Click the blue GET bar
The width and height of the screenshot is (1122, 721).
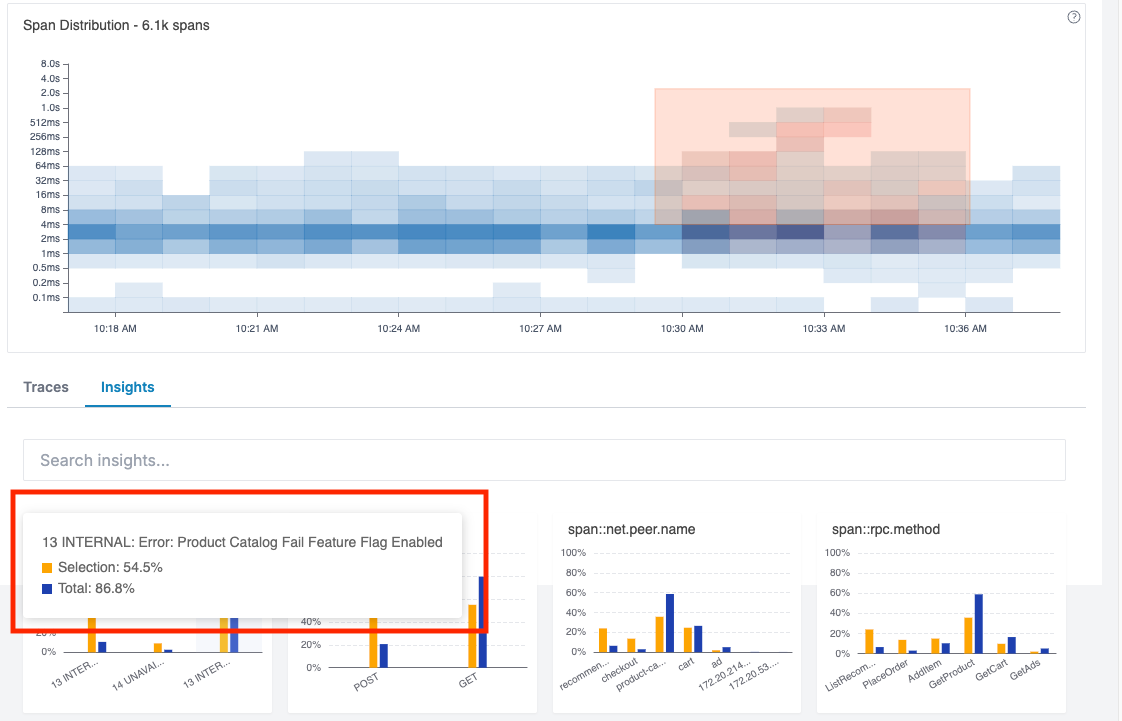click(x=482, y=622)
